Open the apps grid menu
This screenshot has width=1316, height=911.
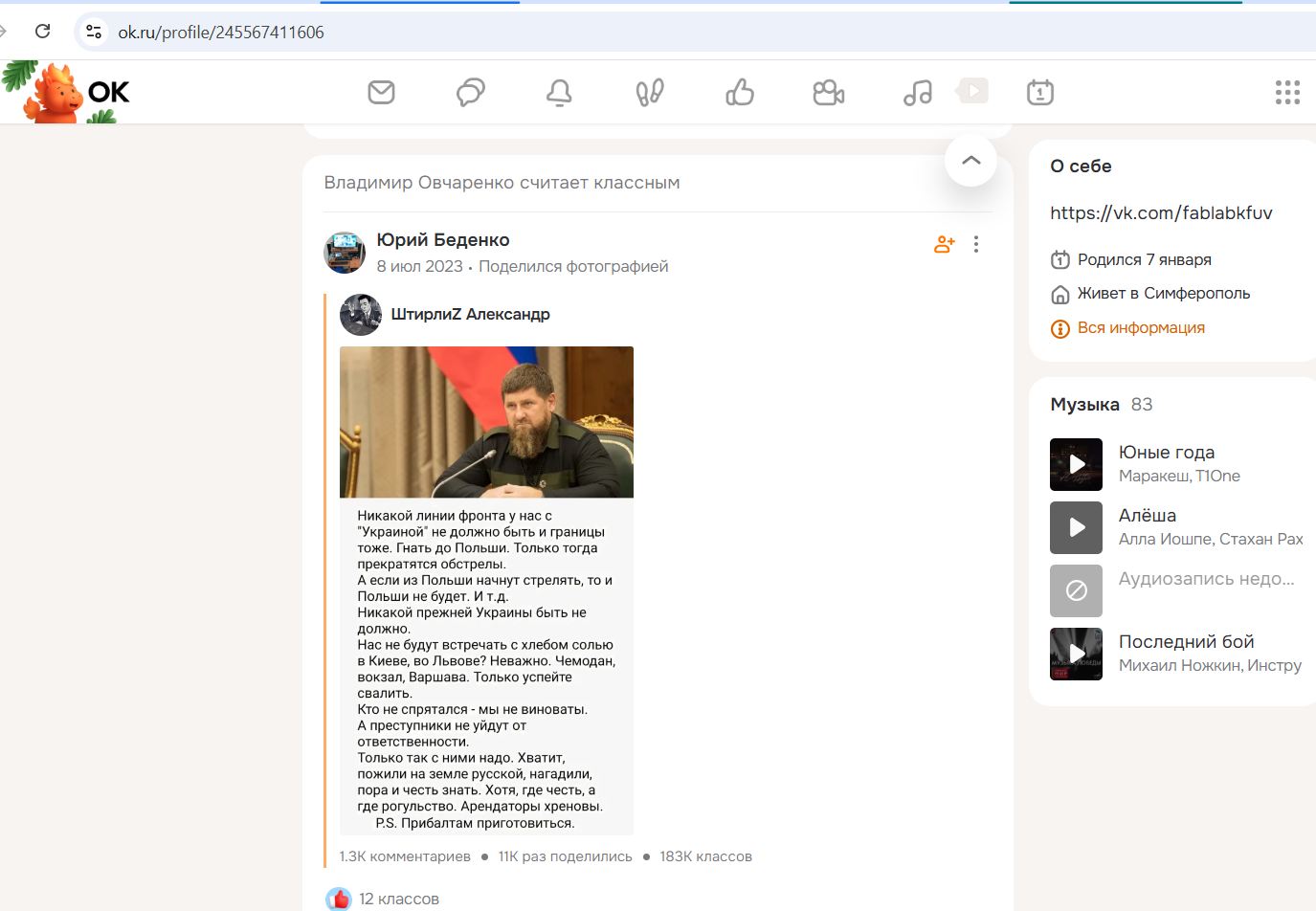(1287, 92)
